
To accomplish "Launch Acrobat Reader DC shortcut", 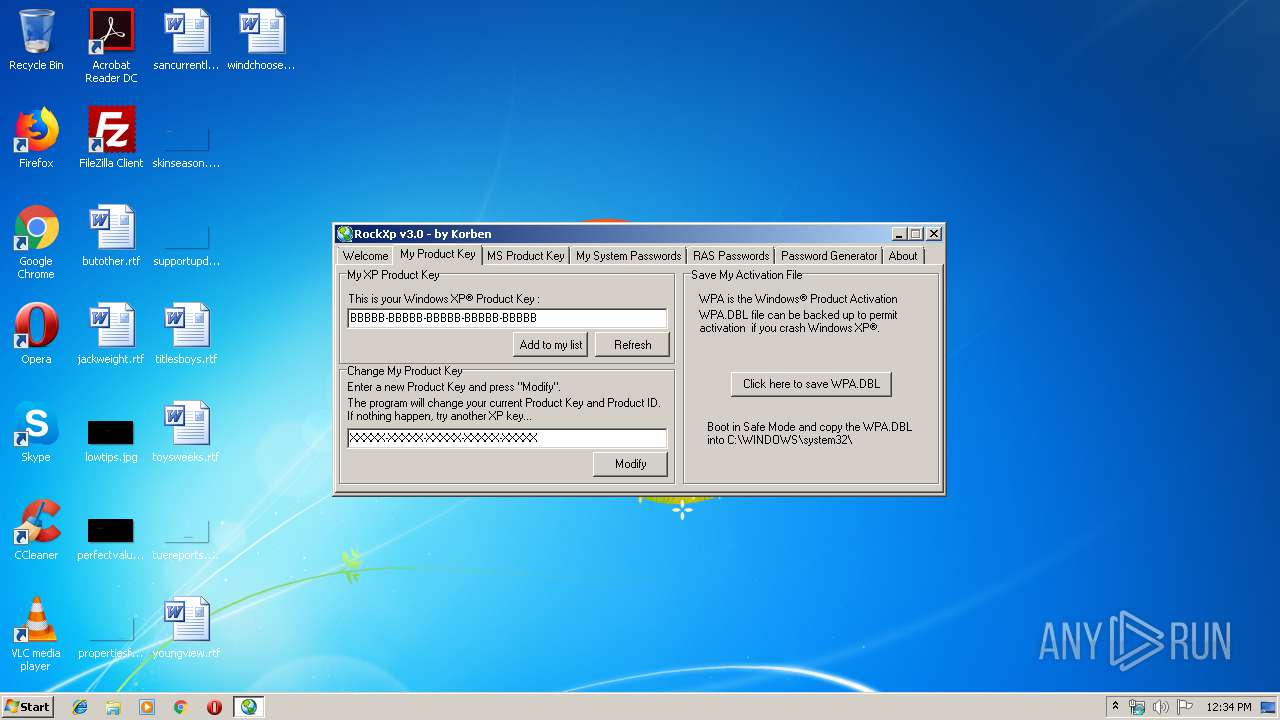I will tap(111, 46).
